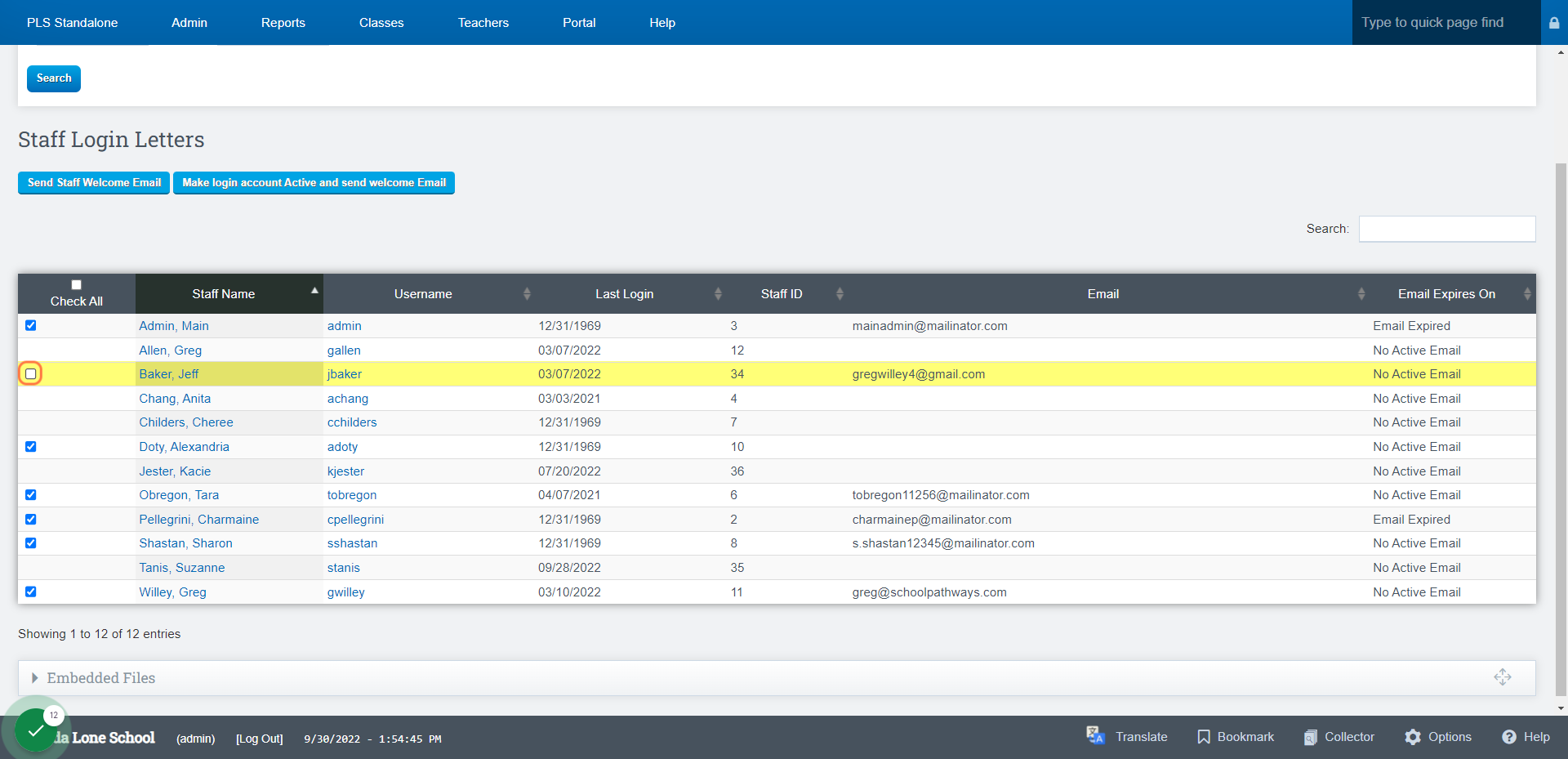Click the Search button
This screenshot has height=759, width=1568.
54,78
